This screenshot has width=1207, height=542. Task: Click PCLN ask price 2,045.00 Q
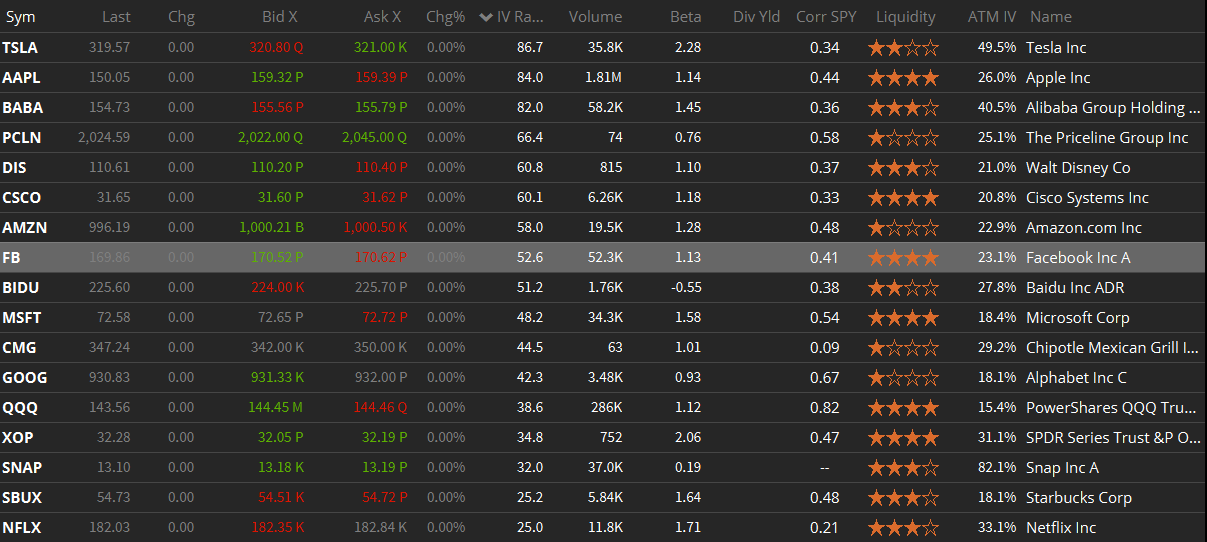click(x=374, y=137)
